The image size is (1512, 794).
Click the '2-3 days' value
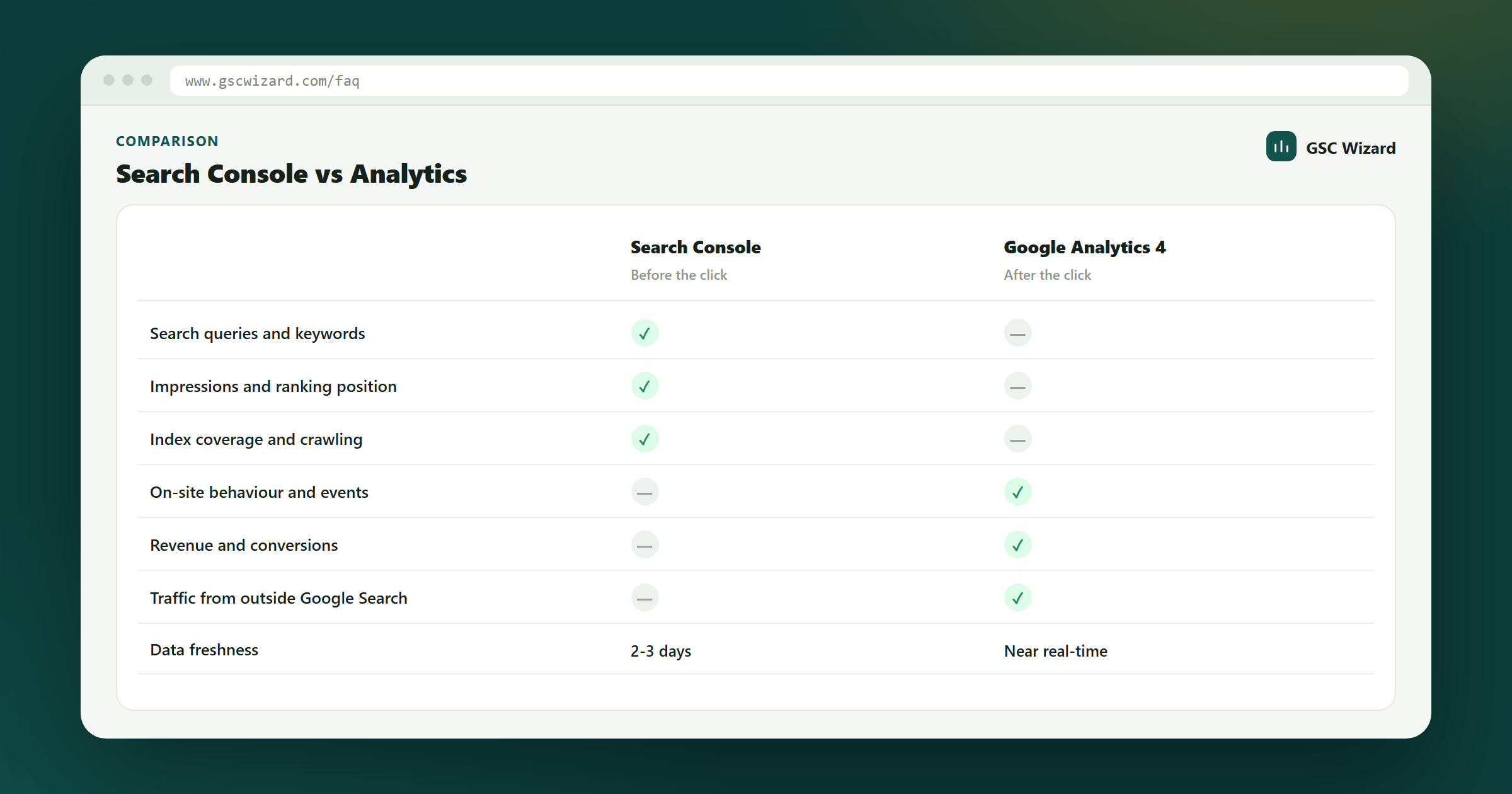661,651
